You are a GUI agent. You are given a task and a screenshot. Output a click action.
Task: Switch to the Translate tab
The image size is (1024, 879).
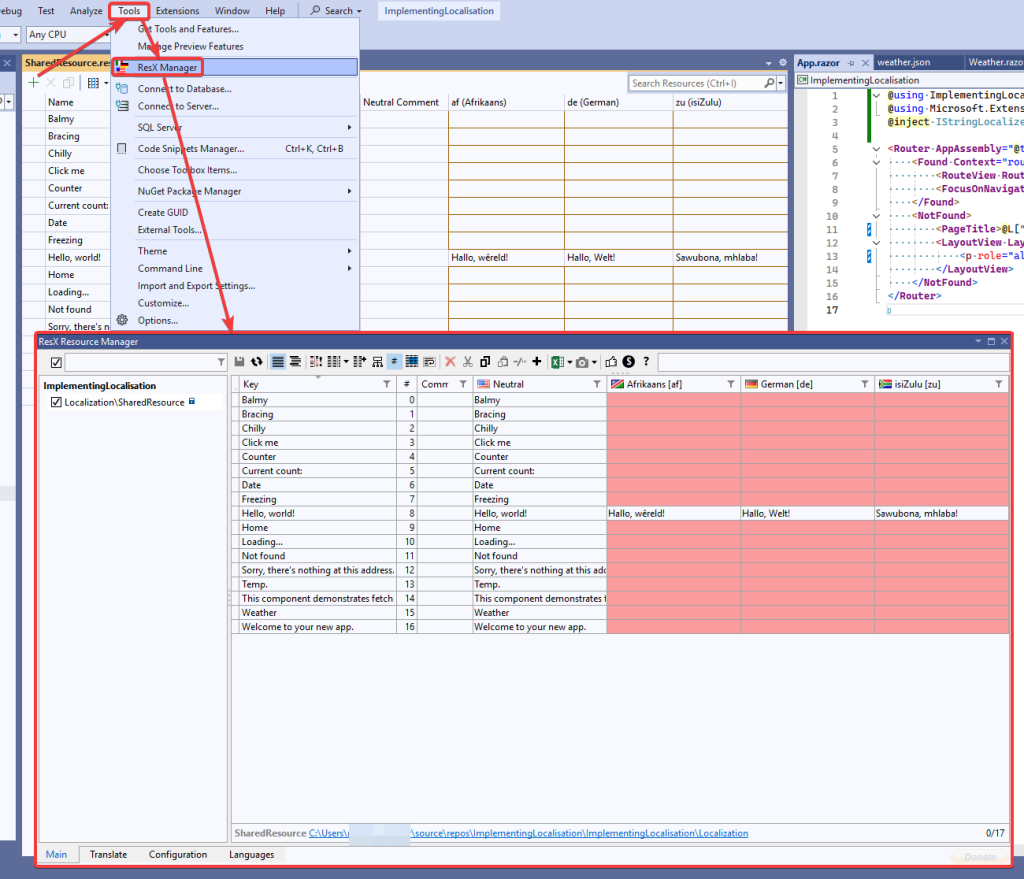[108, 855]
